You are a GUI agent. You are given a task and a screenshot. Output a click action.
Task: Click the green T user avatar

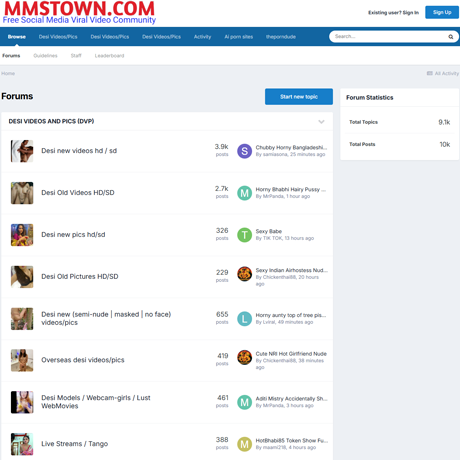tap(244, 235)
